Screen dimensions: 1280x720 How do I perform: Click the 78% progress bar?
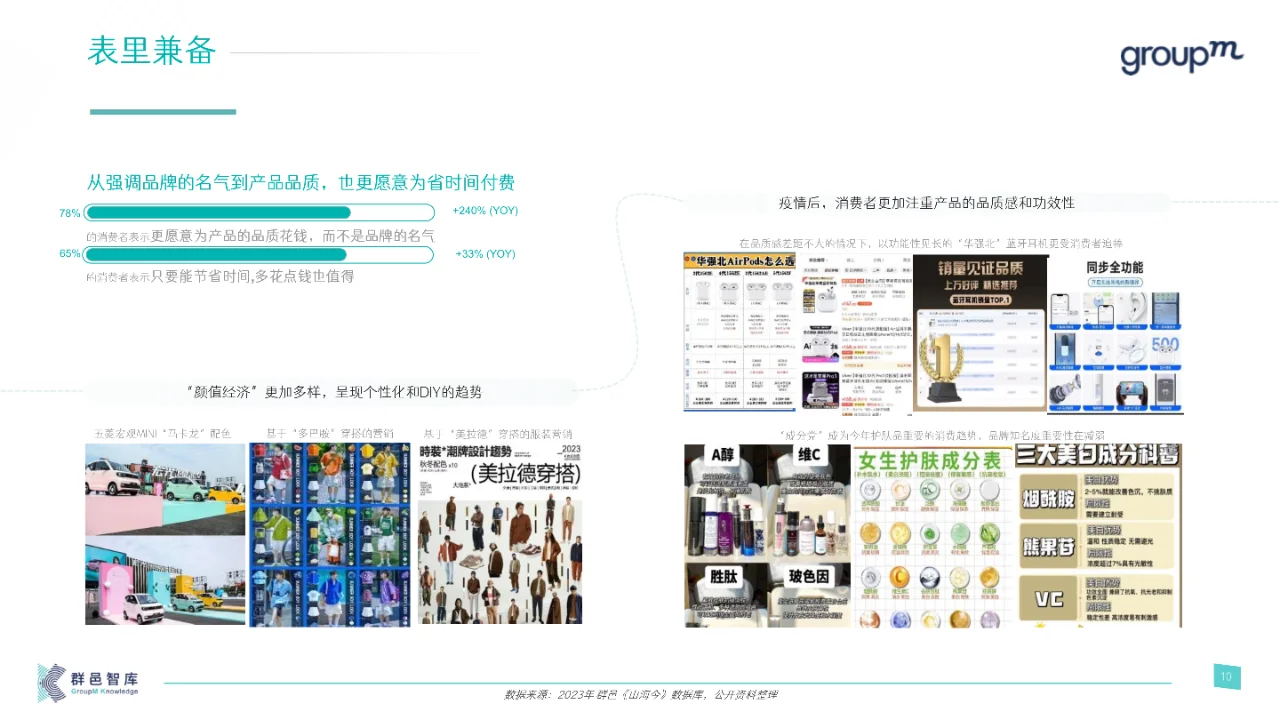[x=260, y=212]
